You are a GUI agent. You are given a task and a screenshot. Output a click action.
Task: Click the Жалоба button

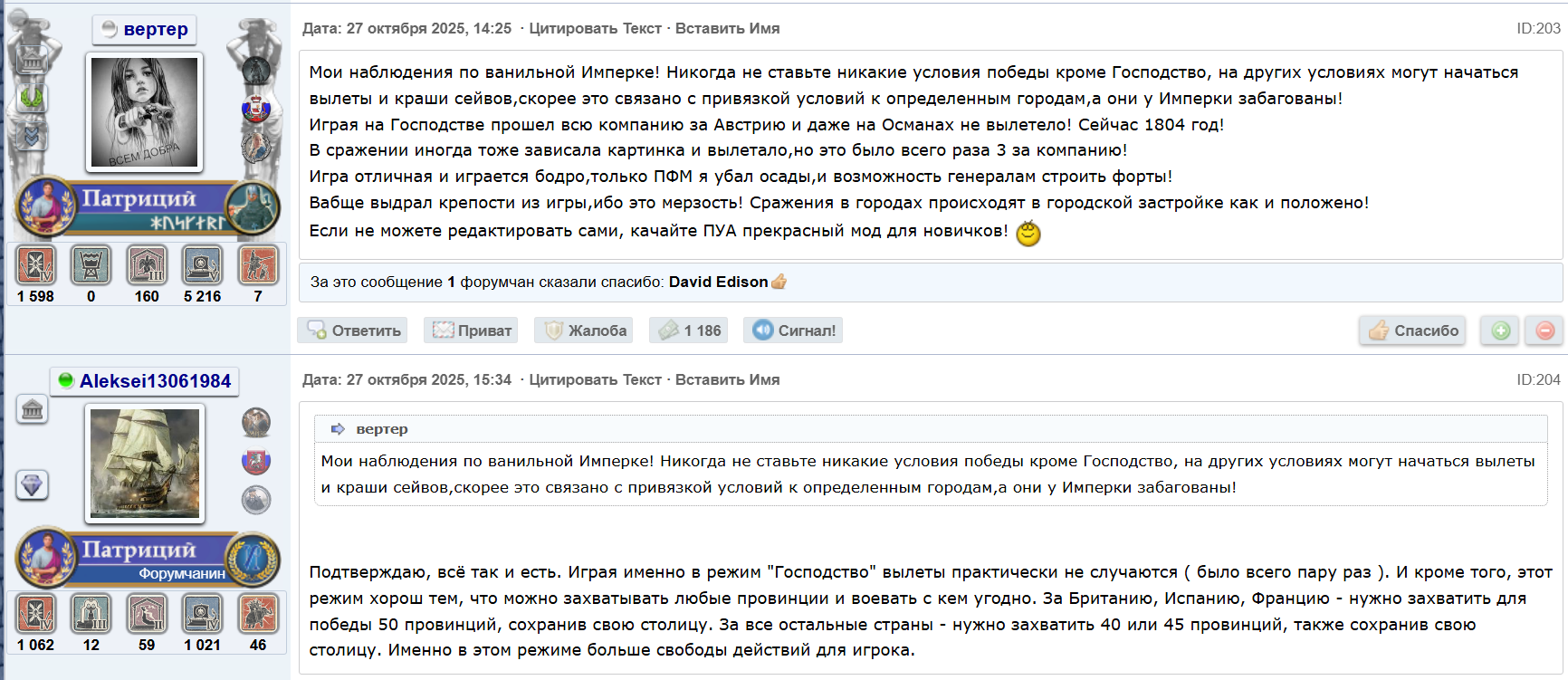584,330
